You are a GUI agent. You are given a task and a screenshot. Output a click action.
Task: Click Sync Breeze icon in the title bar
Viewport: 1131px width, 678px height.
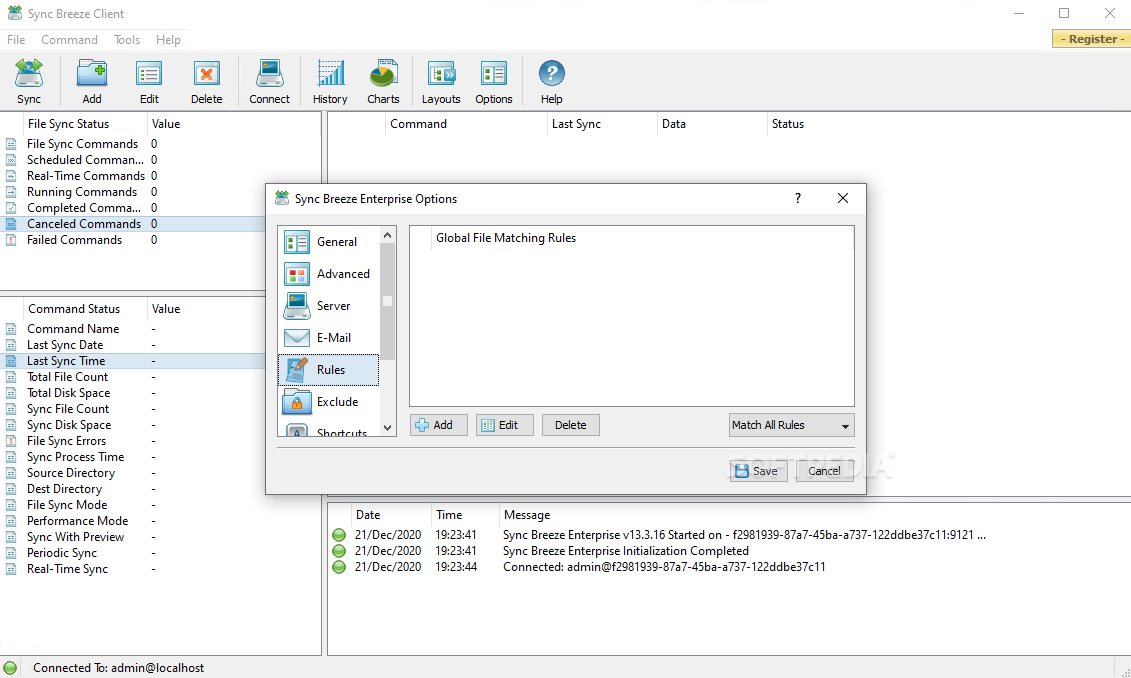click(14, 13)
